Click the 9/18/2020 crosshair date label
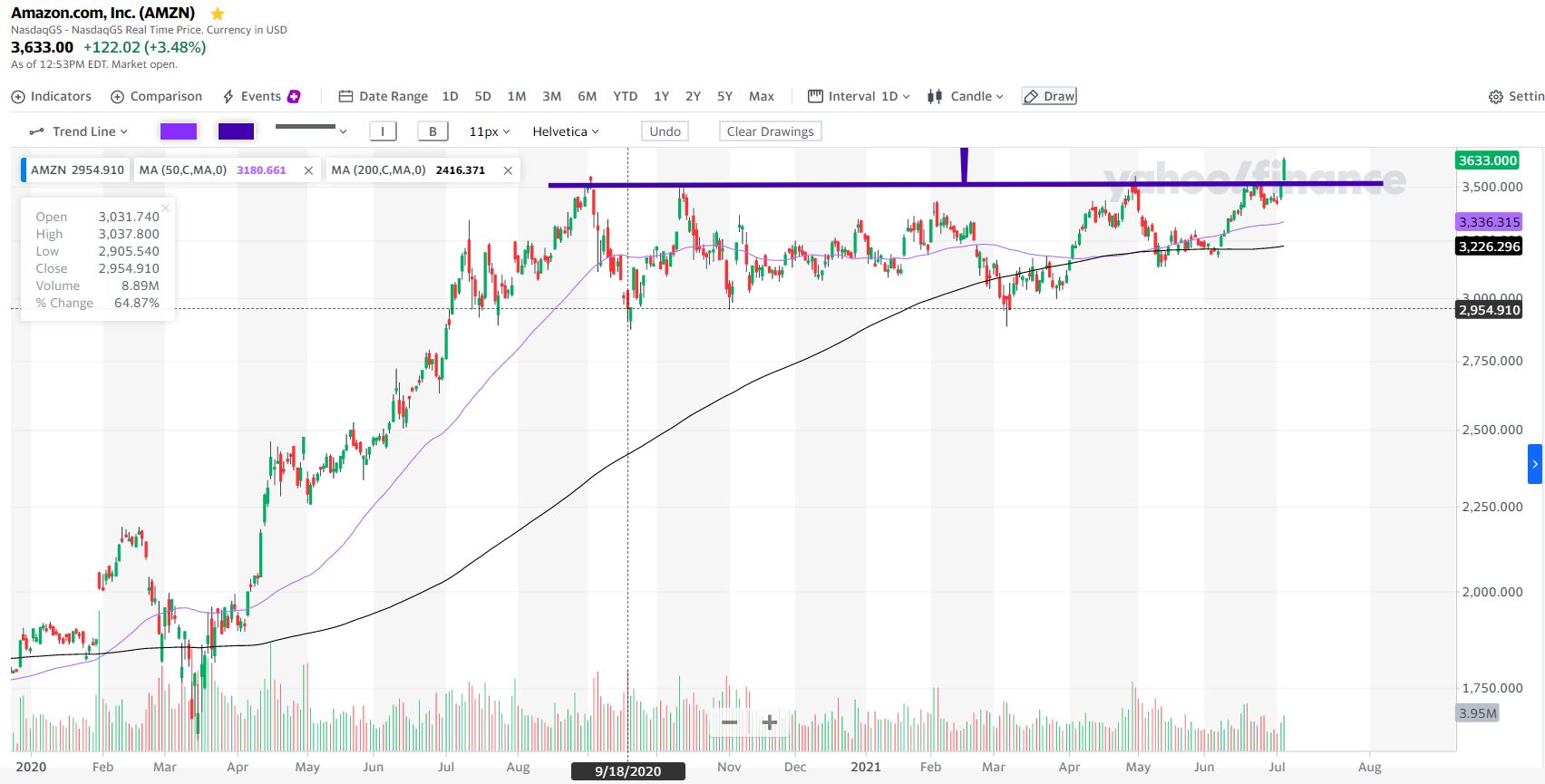 coord(627,771)
